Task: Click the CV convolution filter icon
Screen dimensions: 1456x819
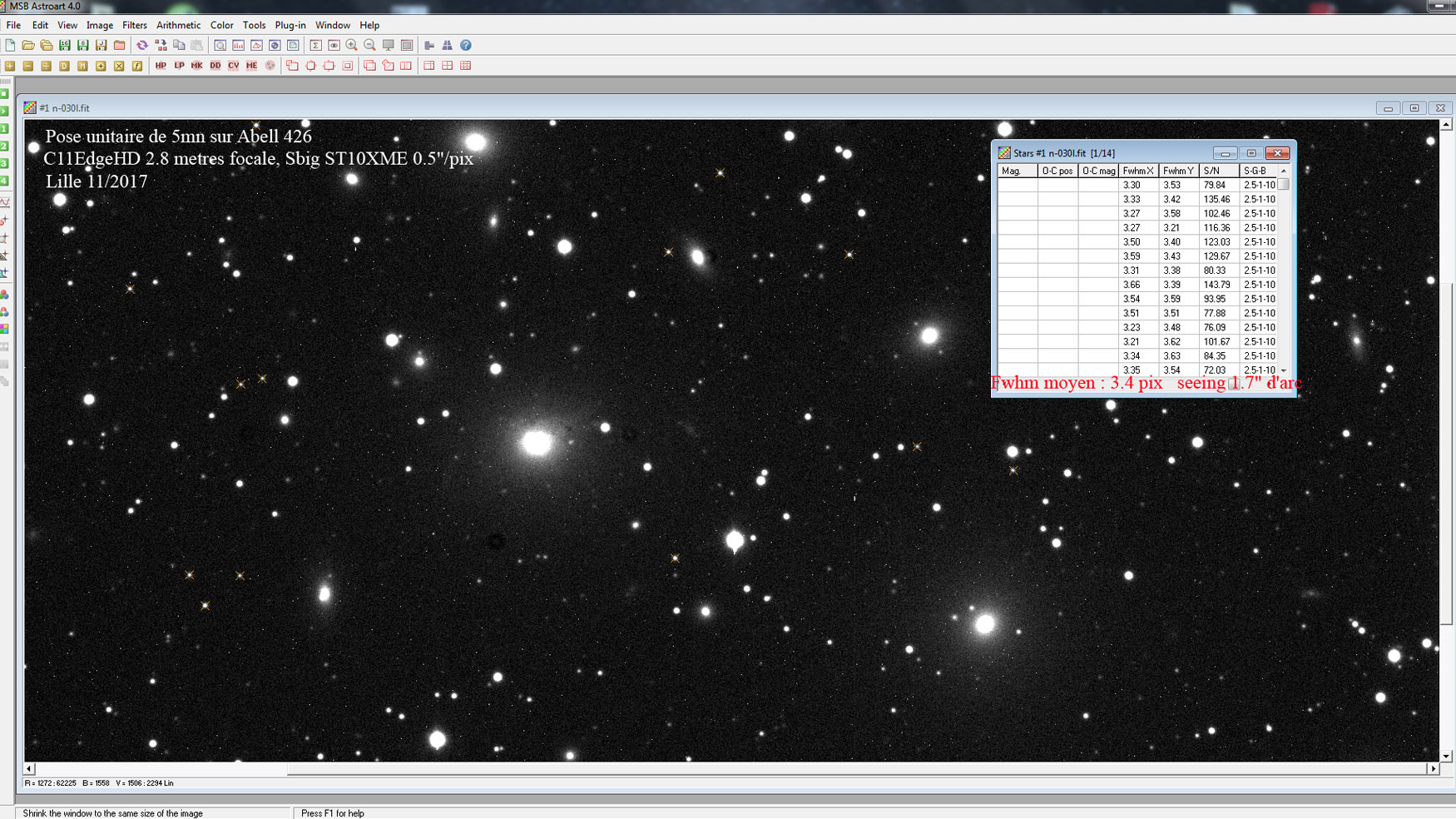Action: point(234,66)
